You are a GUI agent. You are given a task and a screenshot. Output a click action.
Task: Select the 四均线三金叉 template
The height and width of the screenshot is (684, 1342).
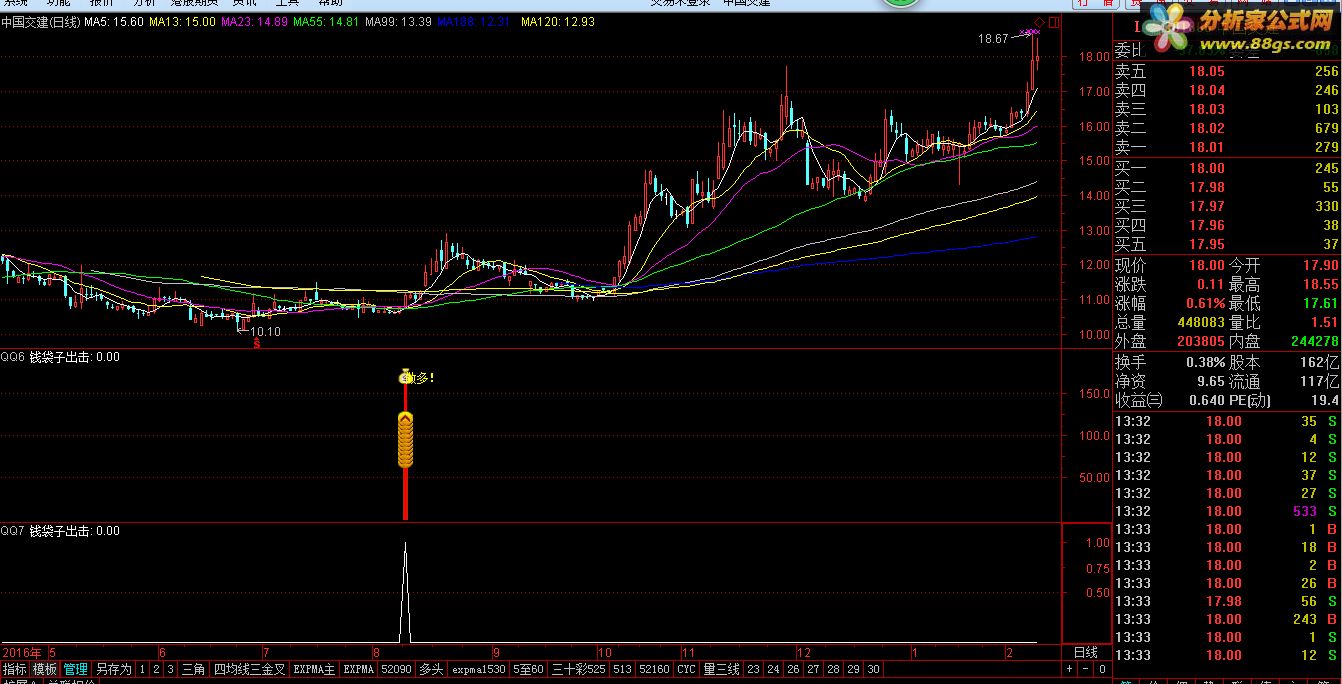click(249, 669)
